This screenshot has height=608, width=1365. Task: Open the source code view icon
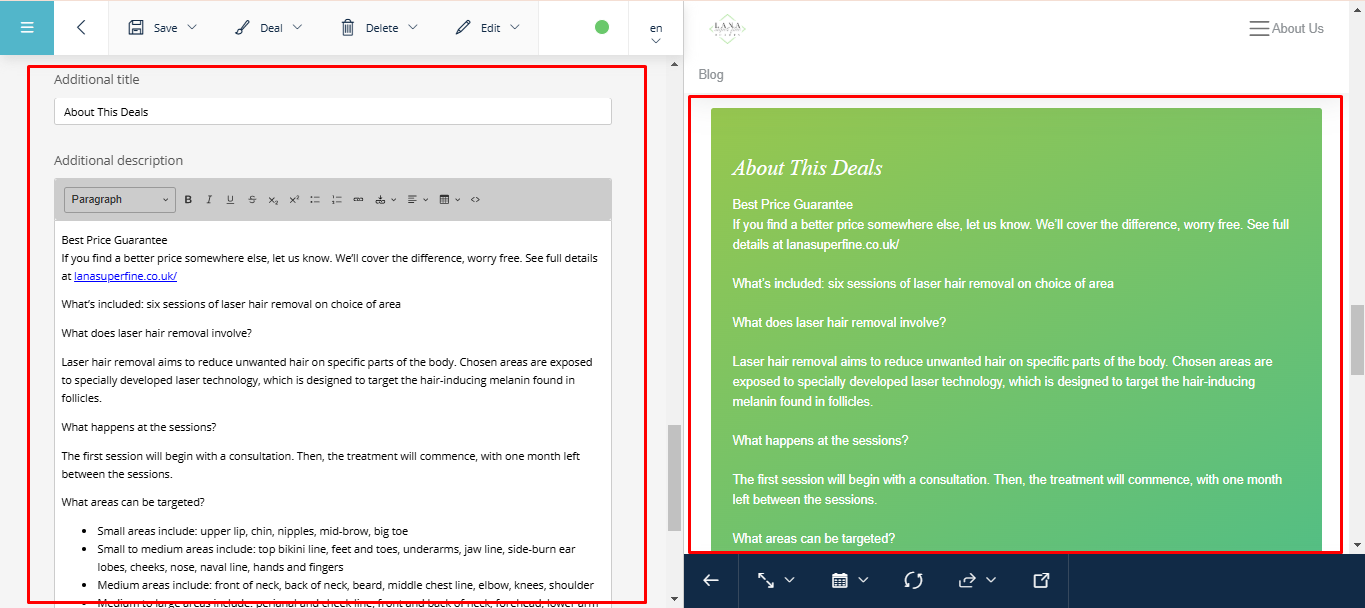(x=475, y=200)
